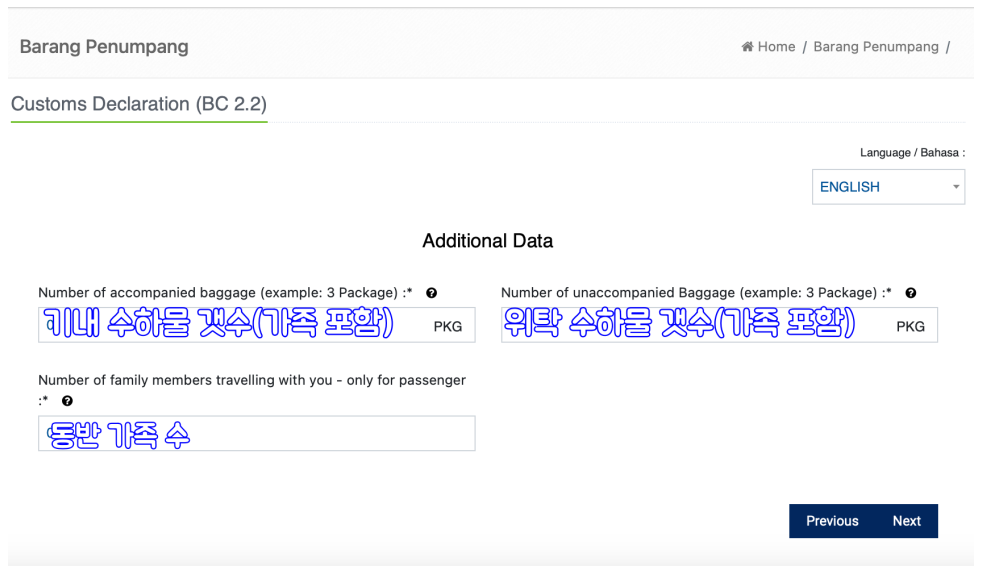Focus the number of family members field
Screen dimensions: 987x569
point(257,433)
